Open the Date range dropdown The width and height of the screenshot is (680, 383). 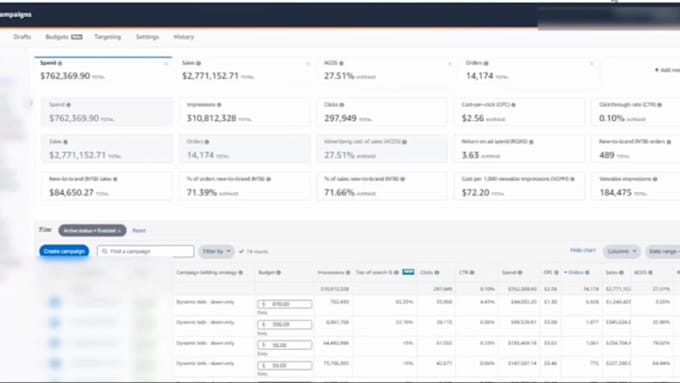(664, 252)
